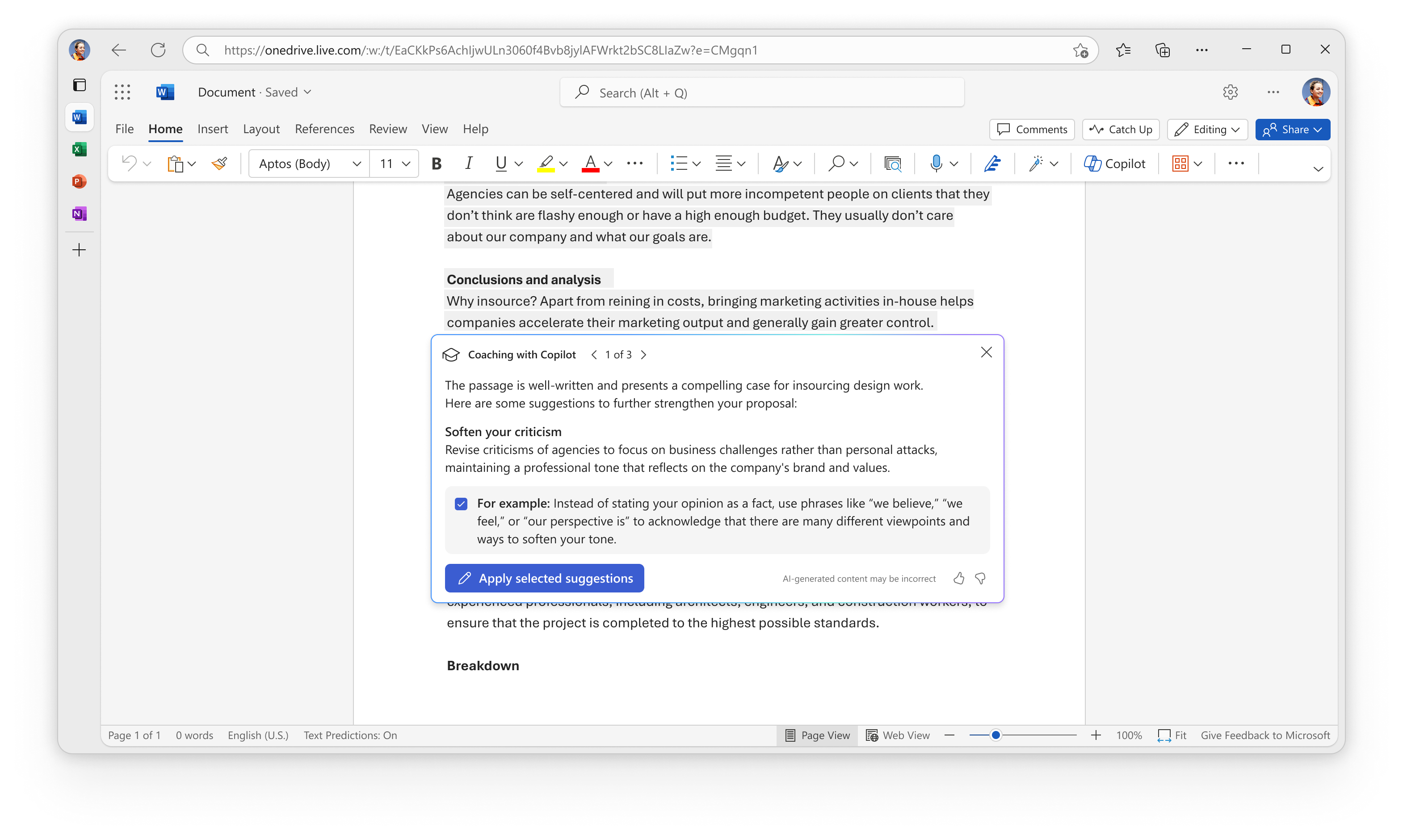Open Copilot from the ribbon
1403x840 pixels.
(x=1114, y=164)
